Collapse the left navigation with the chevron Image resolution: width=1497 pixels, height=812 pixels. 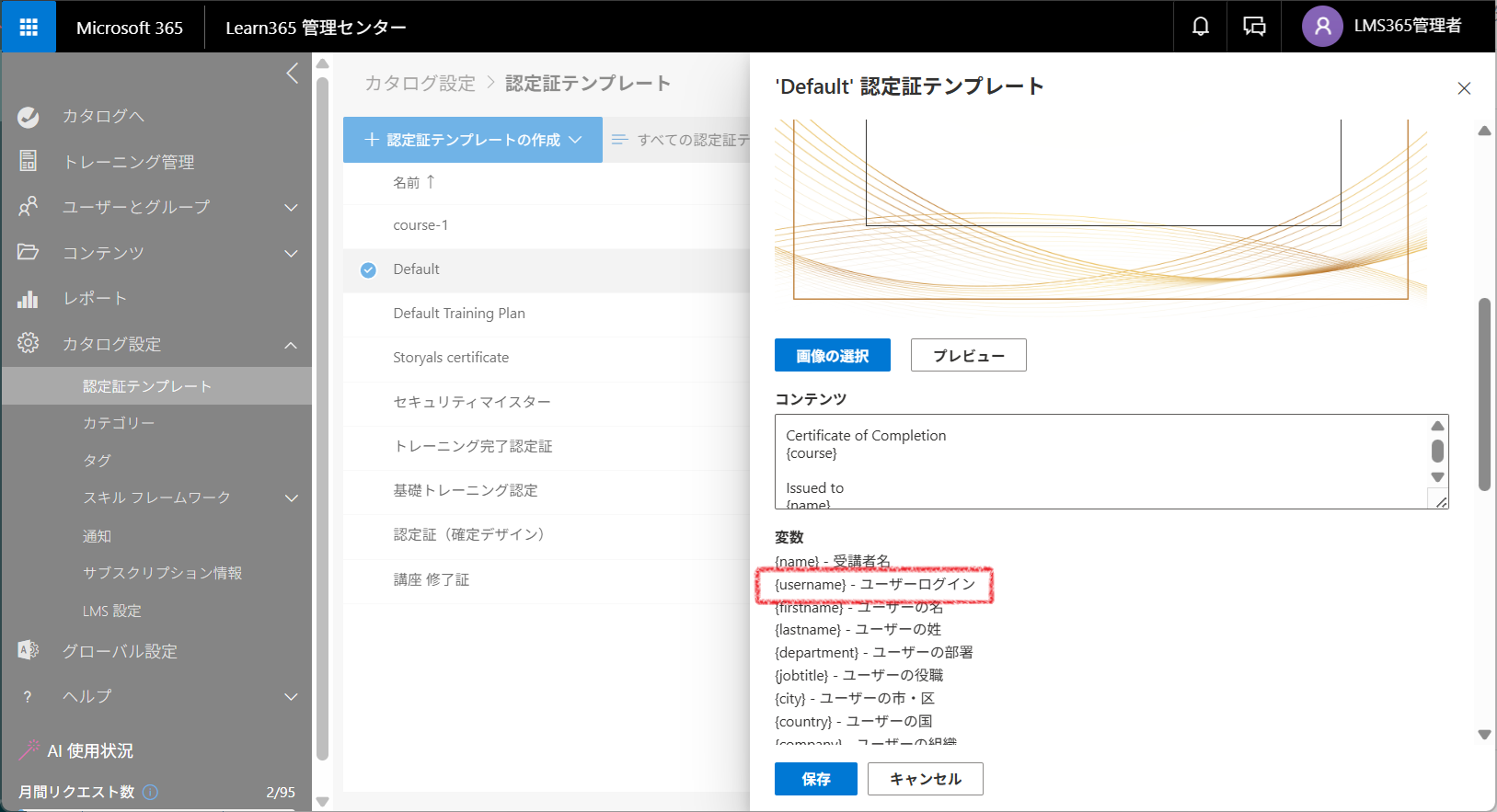click(x=293, y=74)
